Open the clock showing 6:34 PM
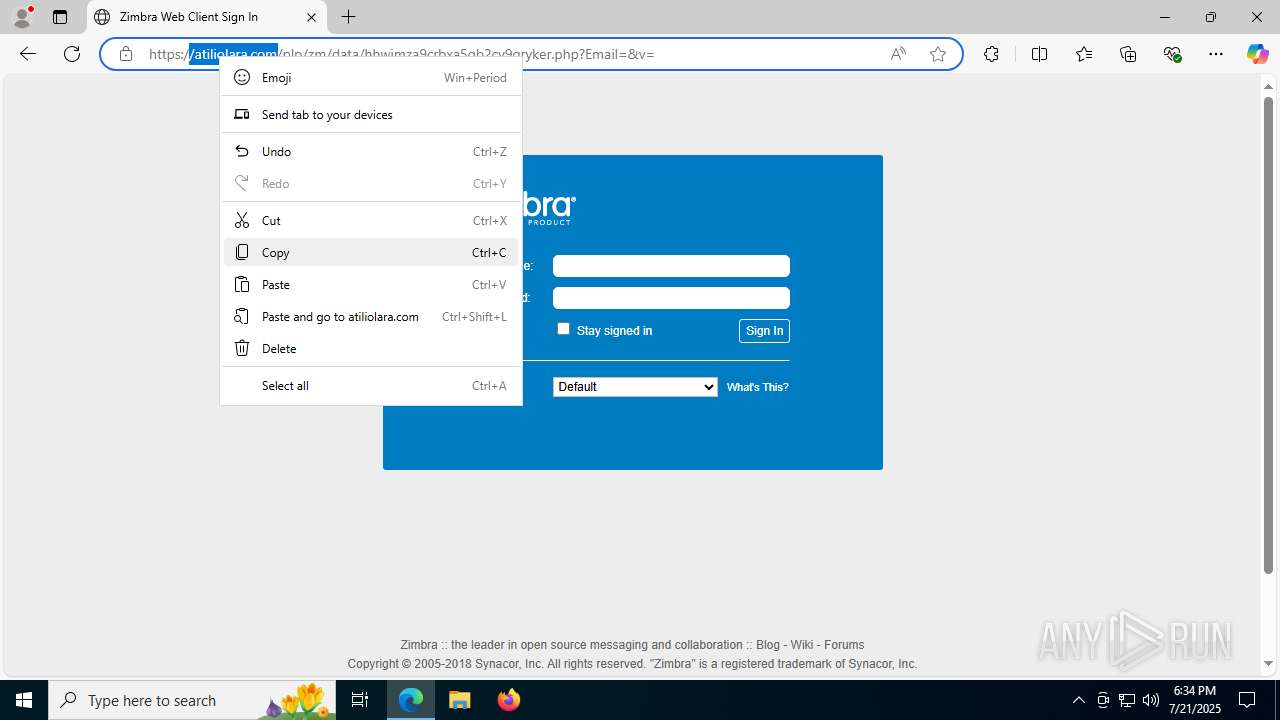Screen dimensions: 1280x720 [x=1194, y=700]
